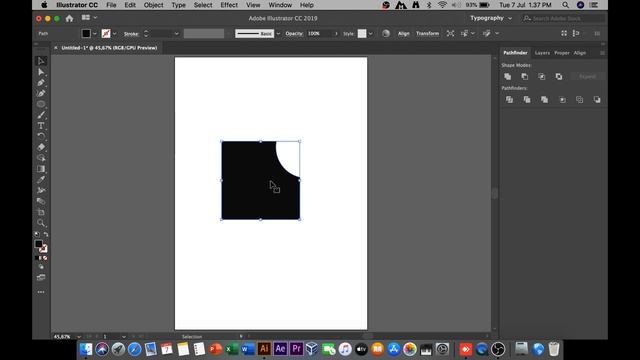
Task: Set paint to None in toolbox
Action: (45, 258)
